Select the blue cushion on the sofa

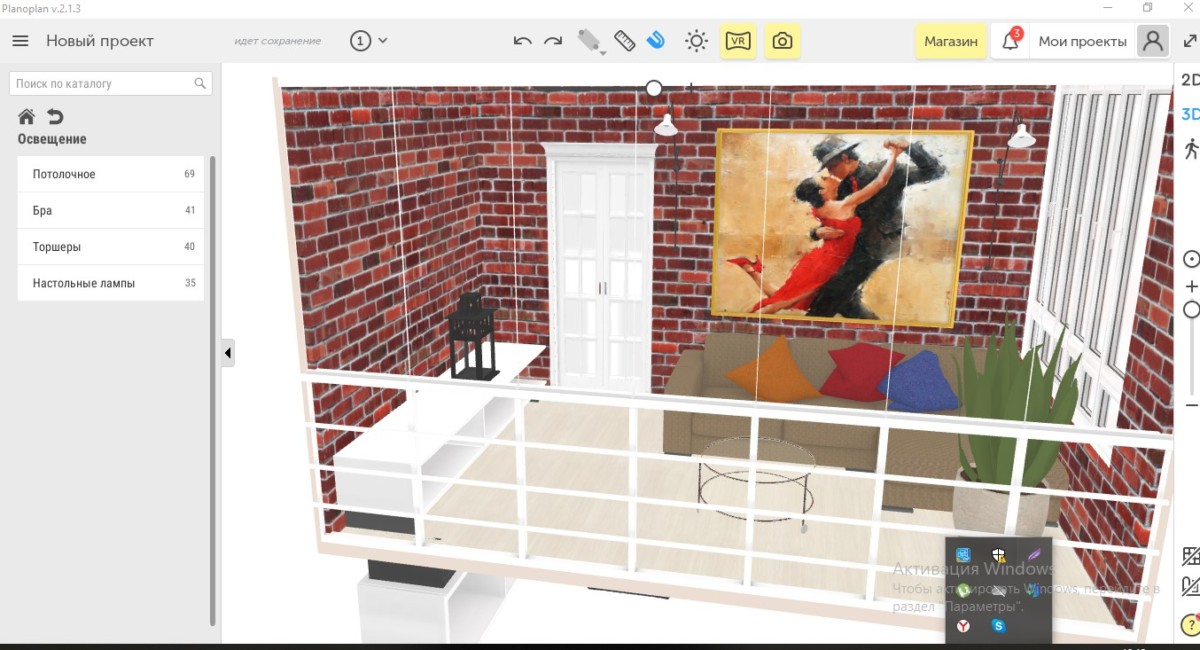[x=918, y=380]
